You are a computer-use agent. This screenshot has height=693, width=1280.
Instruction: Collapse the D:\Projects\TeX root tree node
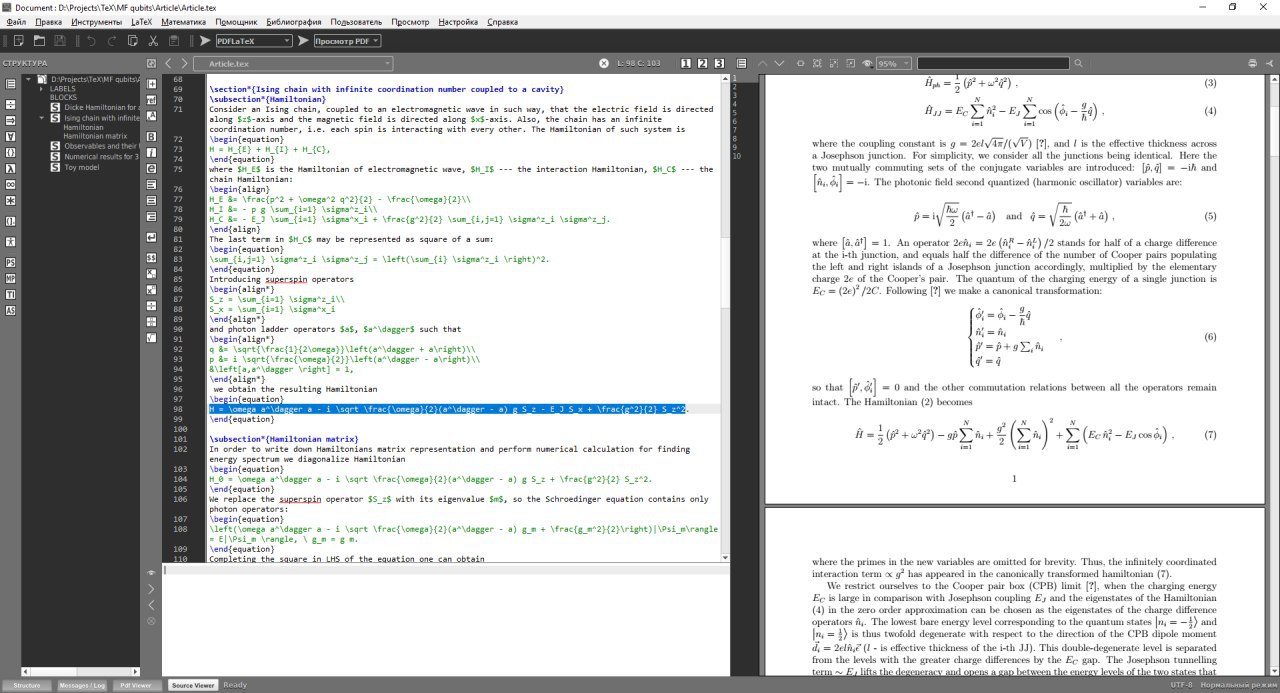point(28,79)
